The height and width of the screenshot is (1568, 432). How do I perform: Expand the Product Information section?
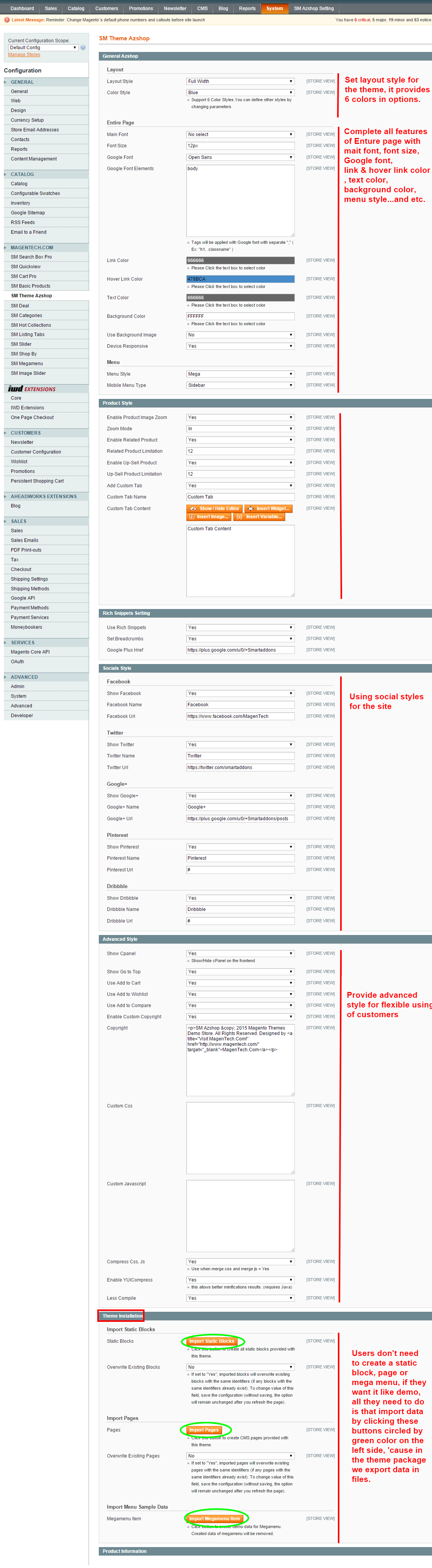(265, 1551)
